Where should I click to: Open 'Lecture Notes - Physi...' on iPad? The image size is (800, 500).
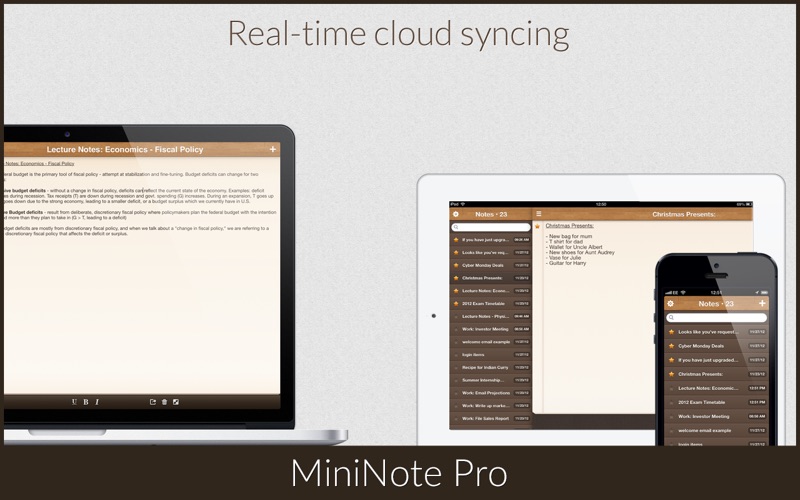(491, 316)
